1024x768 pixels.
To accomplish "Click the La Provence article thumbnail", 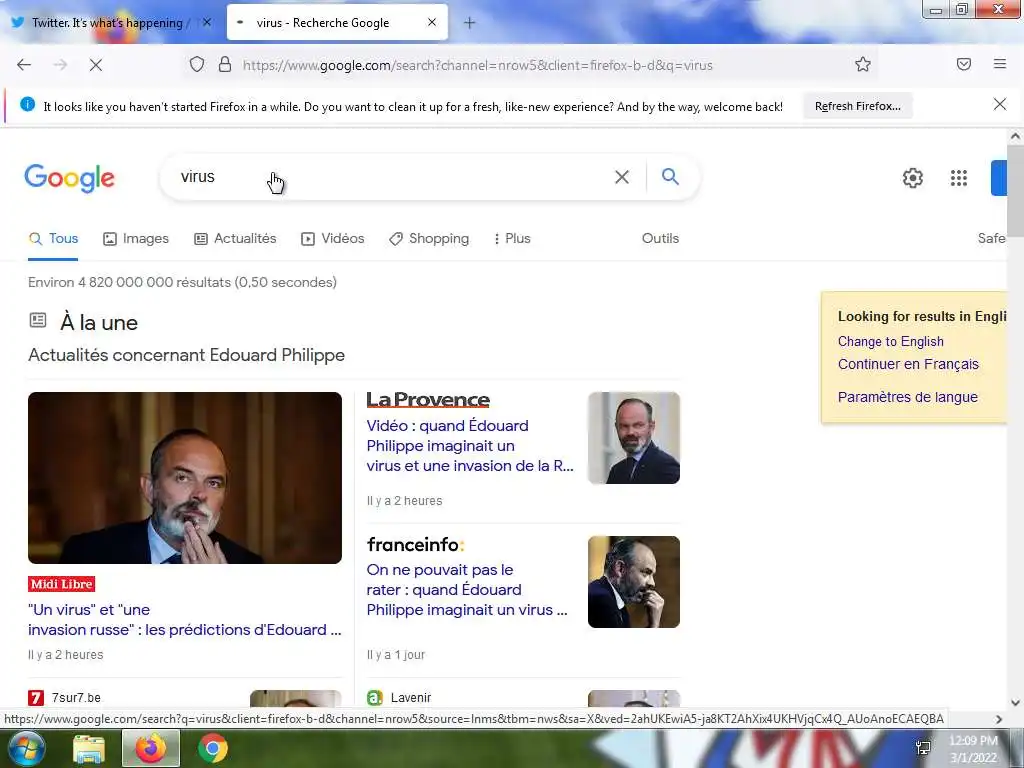I will click(633, 438).
